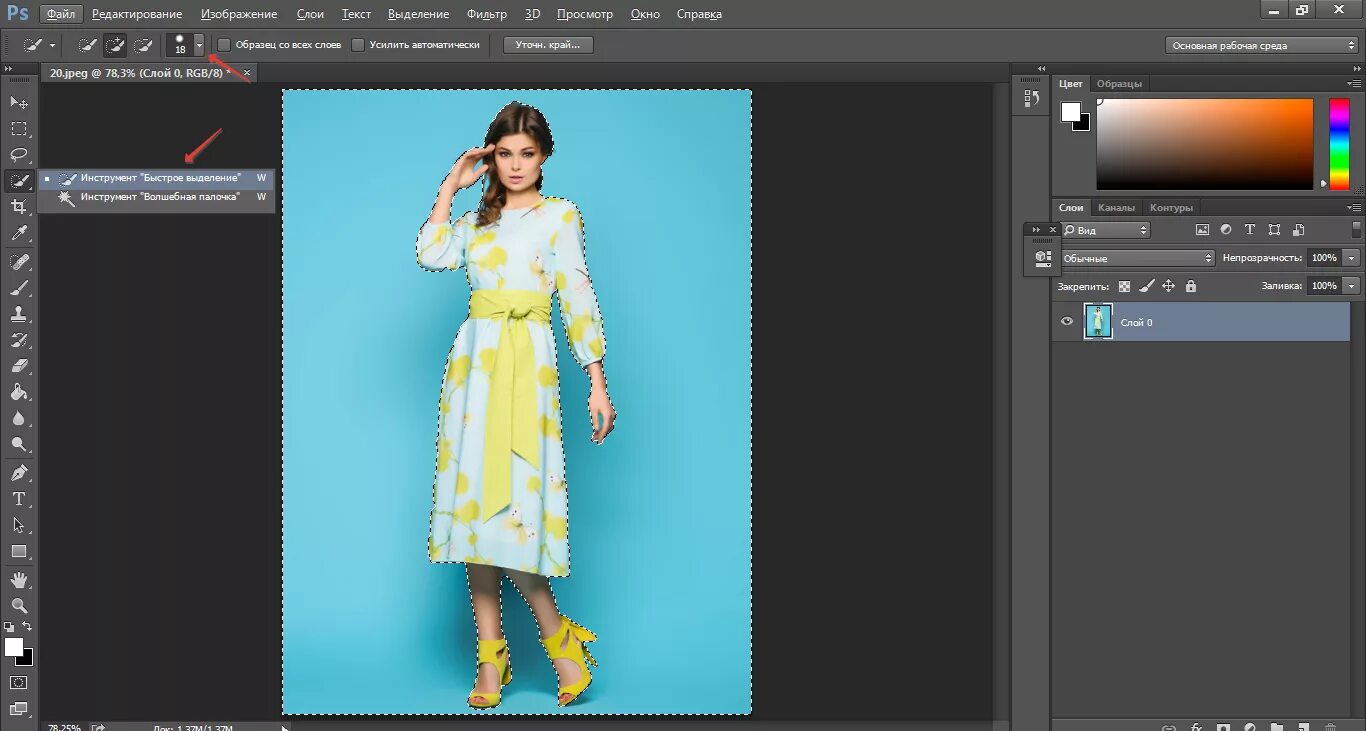Select the Quick Selection tool in toolbar
The image size is (1366, 731).
[18, 181]
